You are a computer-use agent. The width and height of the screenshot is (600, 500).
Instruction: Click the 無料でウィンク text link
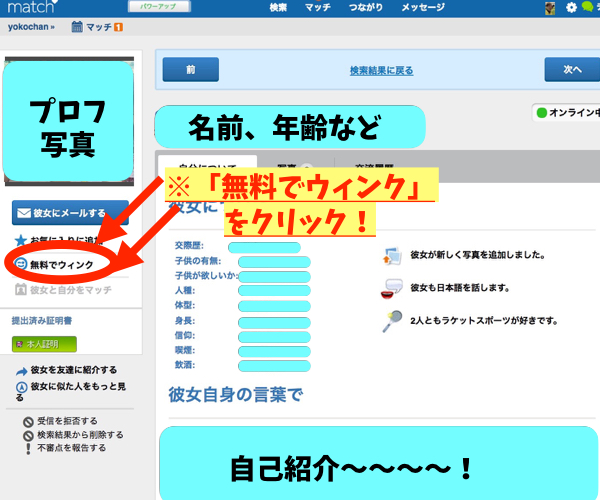point(62,265)
